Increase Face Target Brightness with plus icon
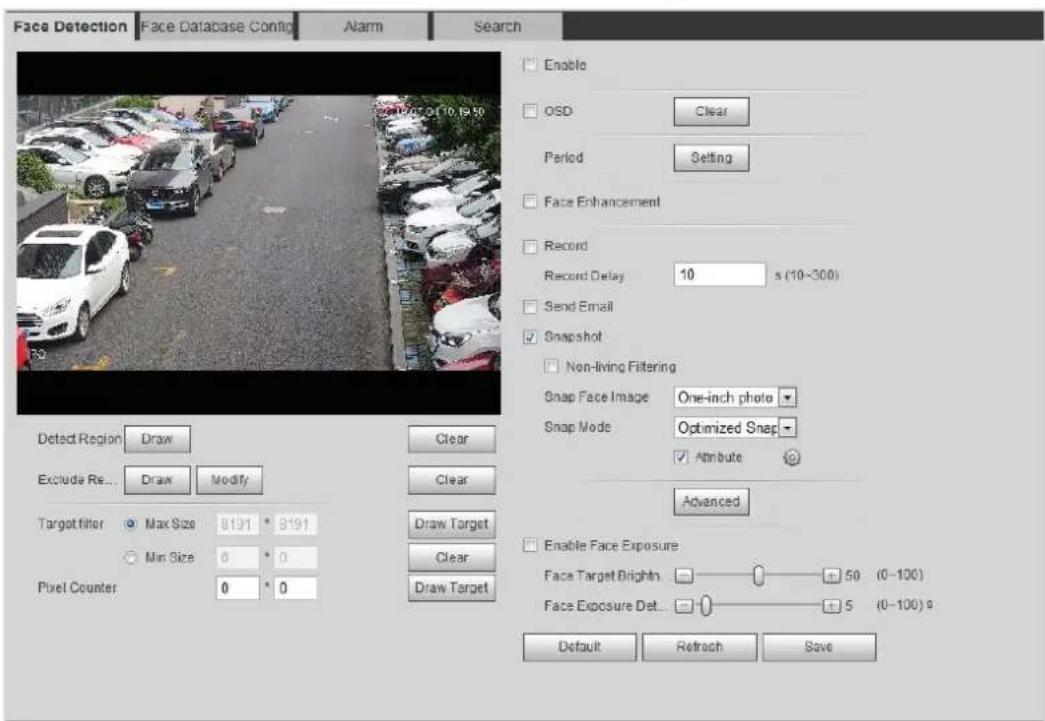1045x721 pixels. point(831,575)
